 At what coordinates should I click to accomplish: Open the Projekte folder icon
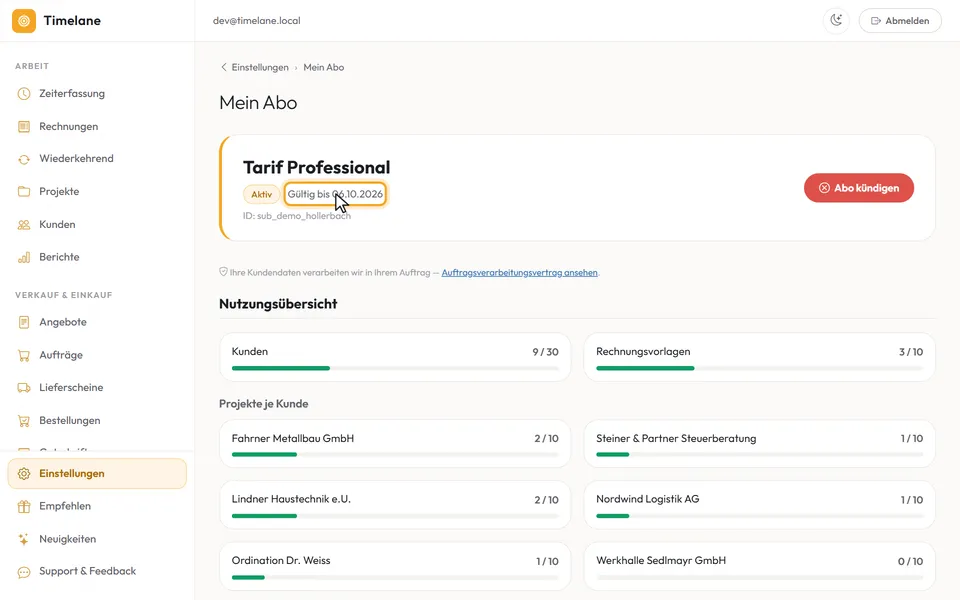(24, 192)
